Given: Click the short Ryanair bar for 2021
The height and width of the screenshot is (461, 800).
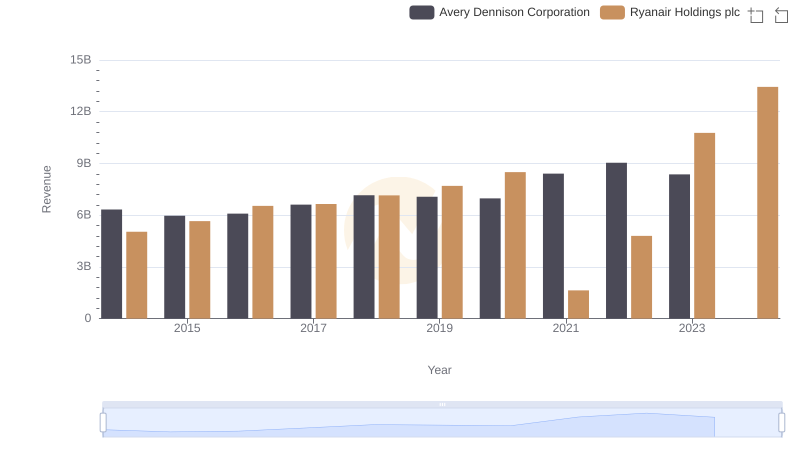Looking at the screenshot, I should 578,304.
